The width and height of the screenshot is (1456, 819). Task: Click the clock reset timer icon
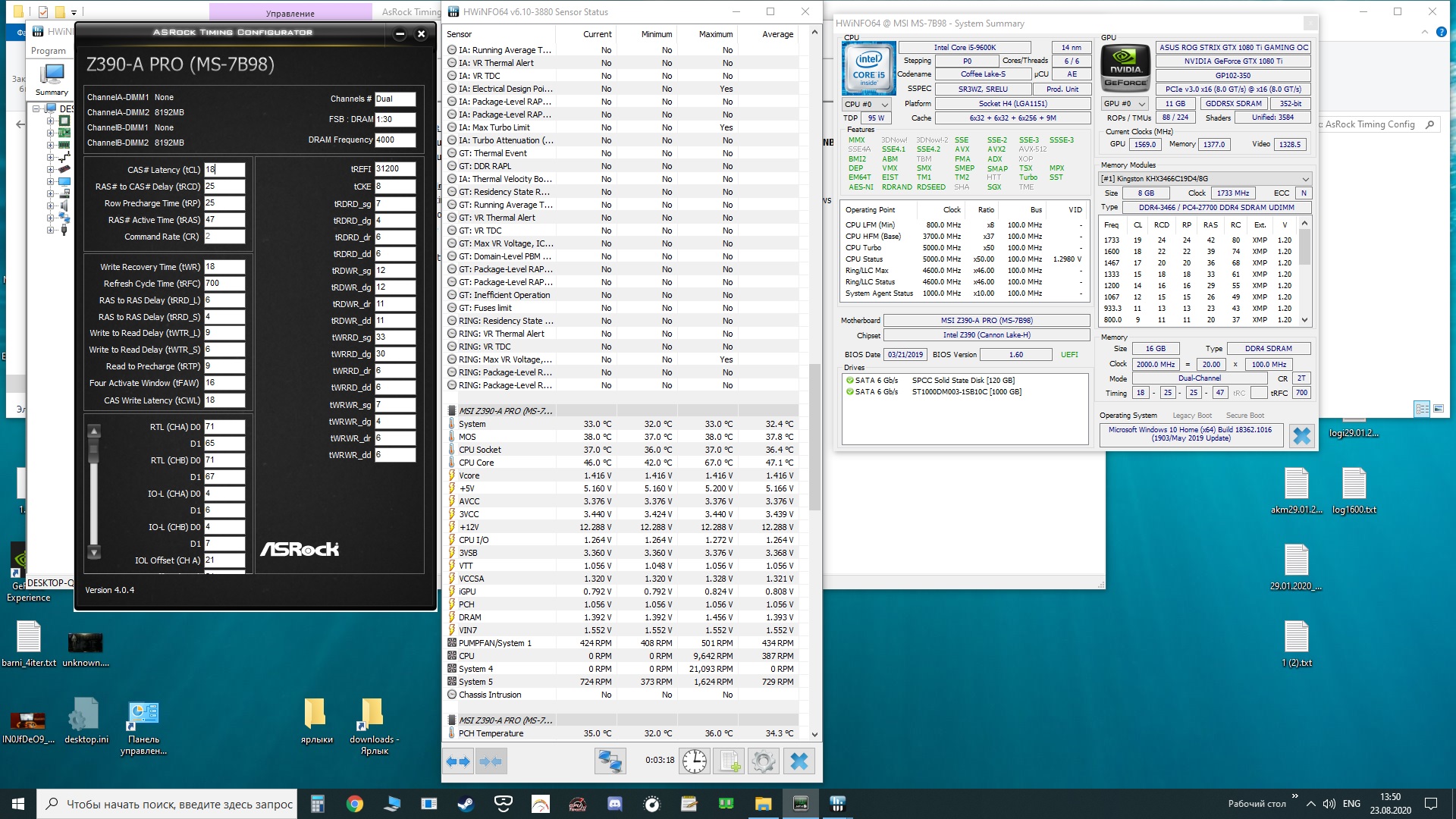pos(694,761)
